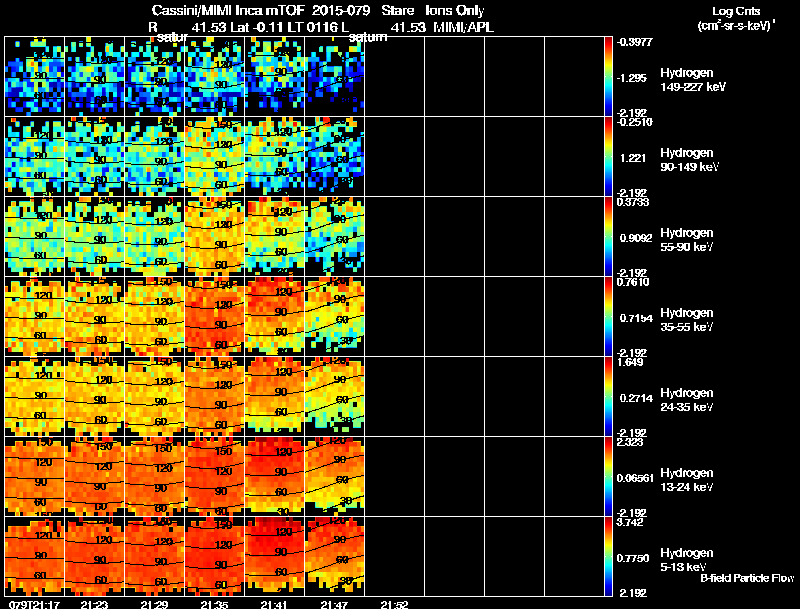
Task: Select the '0.7610' color scale value
Action: (x=633, y=282)
